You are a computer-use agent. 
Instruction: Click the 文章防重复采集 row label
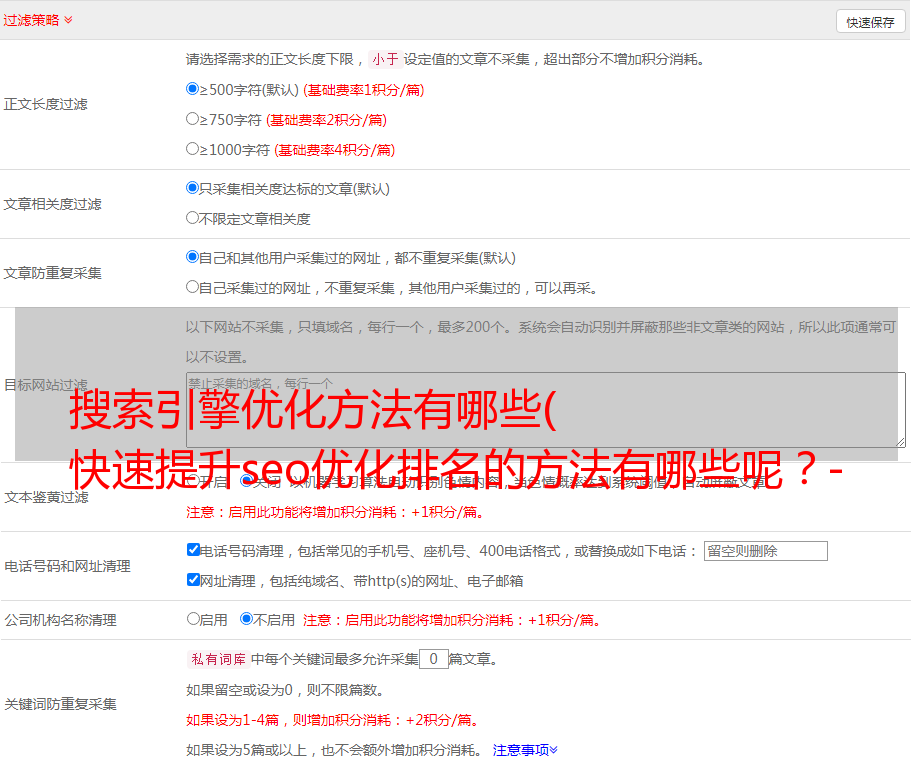[52, 273]
